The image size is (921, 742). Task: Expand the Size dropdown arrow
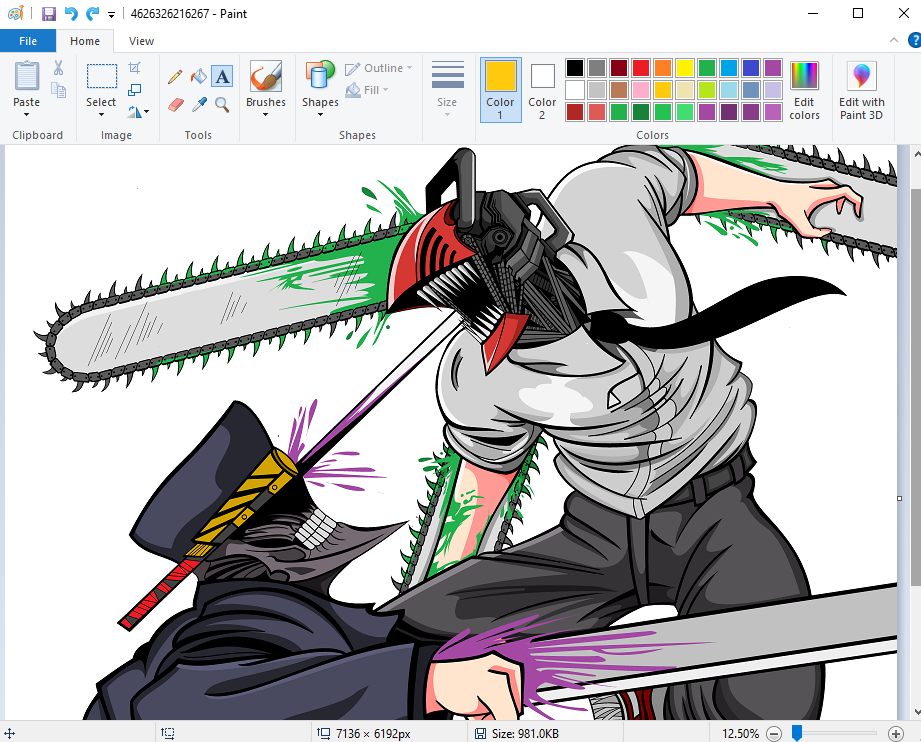tap(447, 114)
